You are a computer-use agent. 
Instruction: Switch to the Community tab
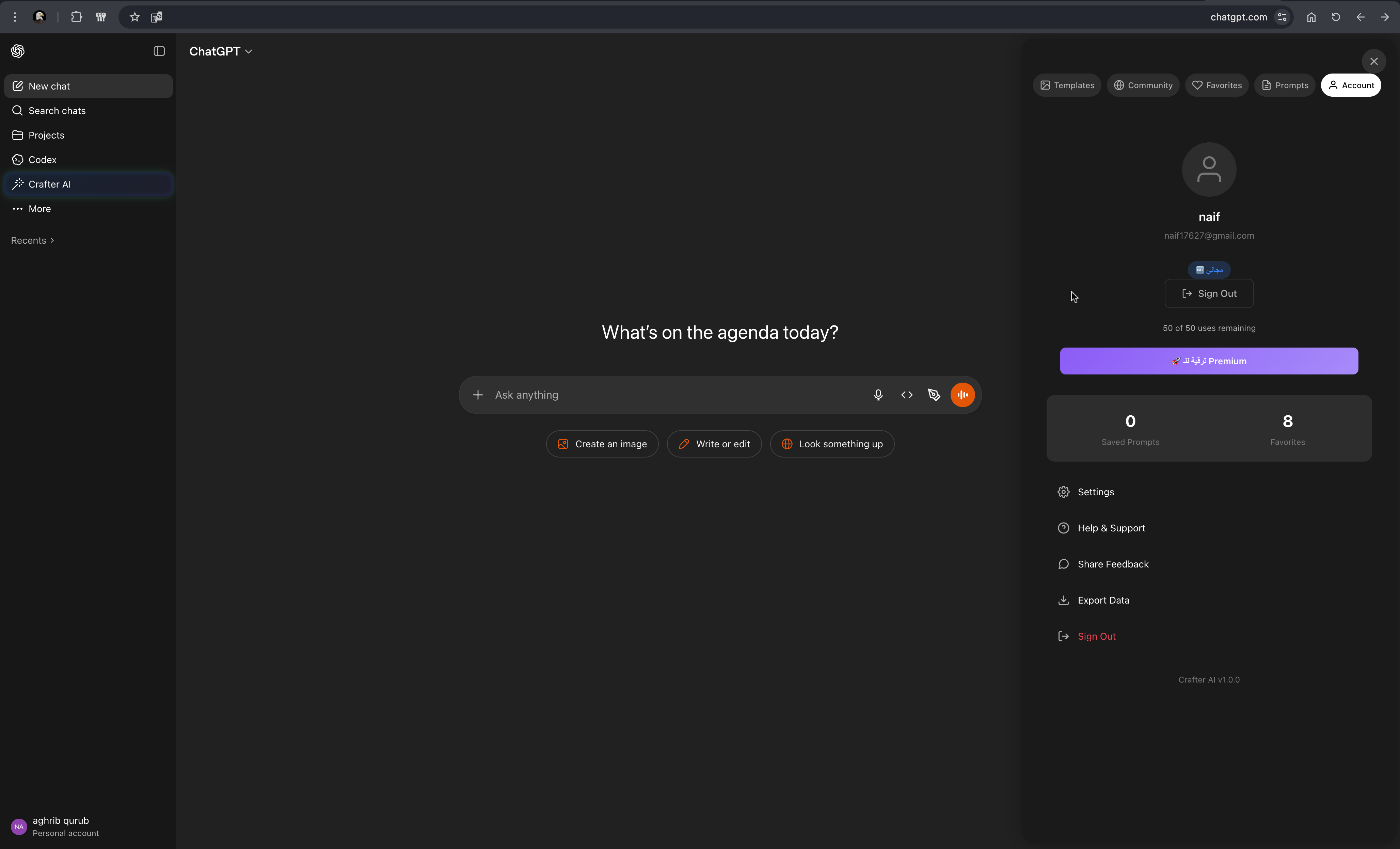pyautogui.click(x=1143, y=85)
